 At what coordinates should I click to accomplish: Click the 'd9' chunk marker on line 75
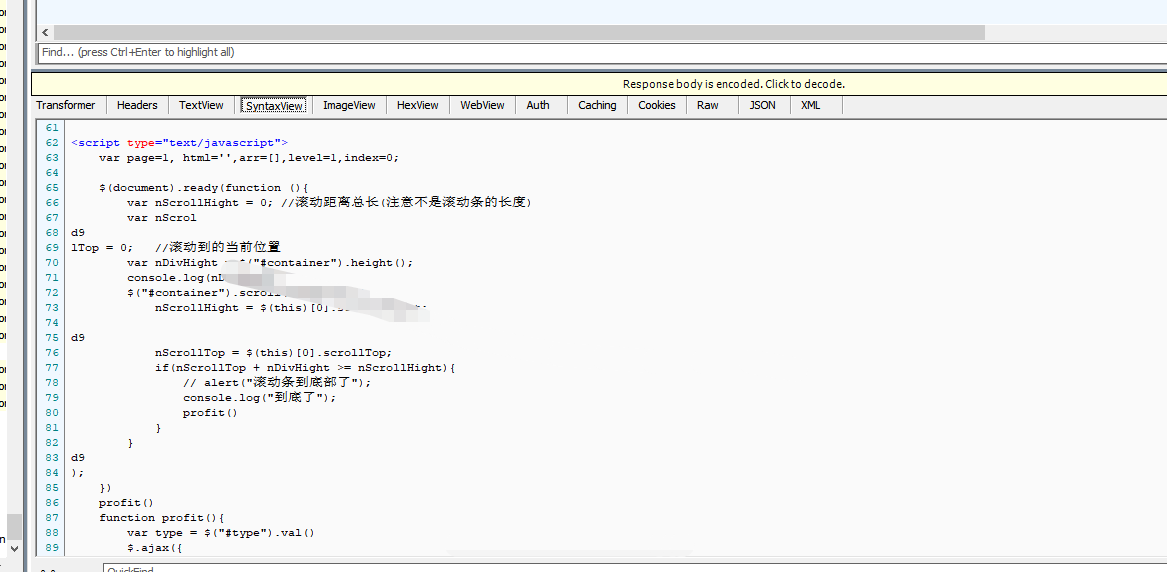pyautogui.click(x=78, y=338)
